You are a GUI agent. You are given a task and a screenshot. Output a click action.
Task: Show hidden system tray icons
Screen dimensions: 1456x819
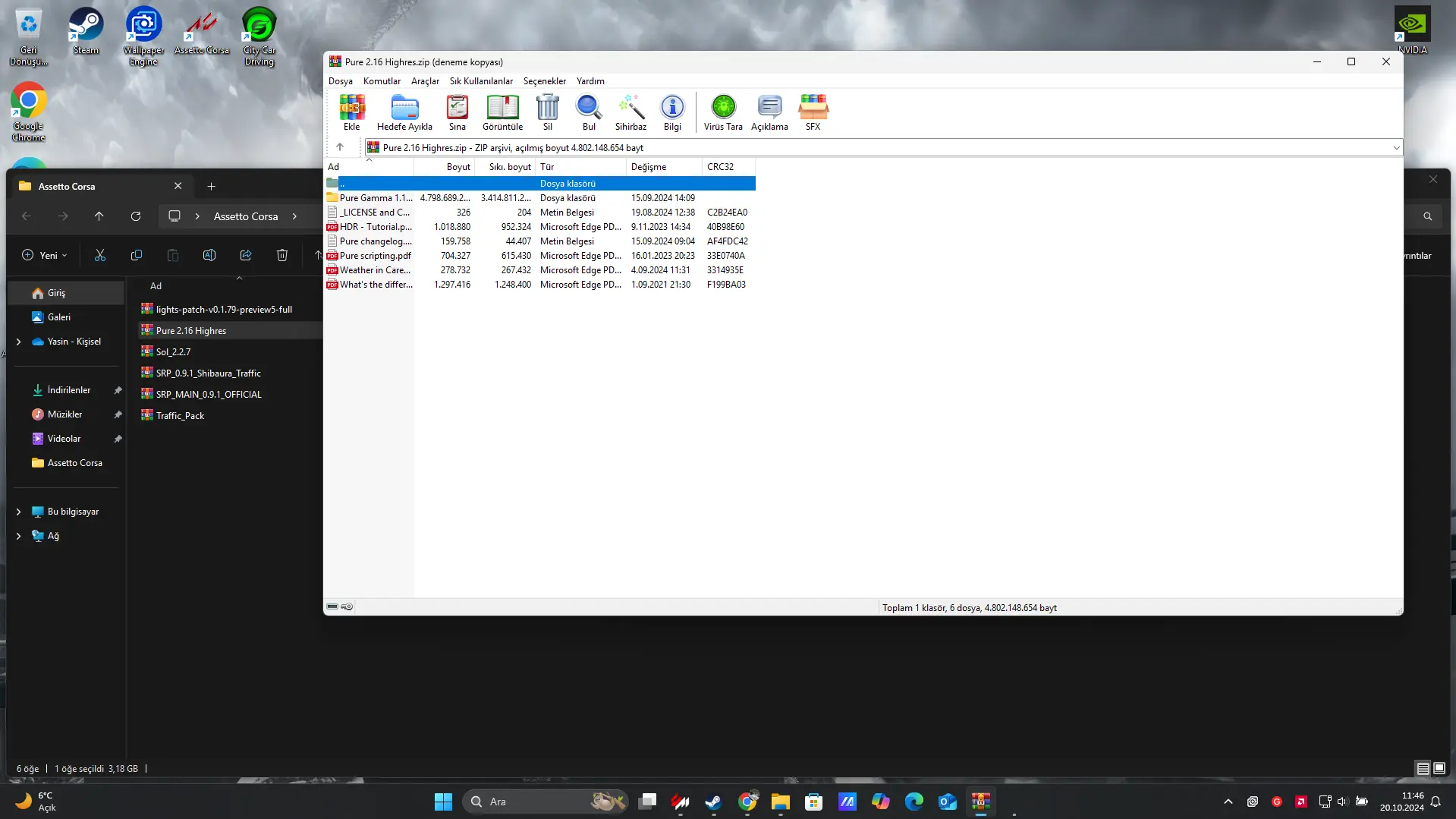[1228, 802]
